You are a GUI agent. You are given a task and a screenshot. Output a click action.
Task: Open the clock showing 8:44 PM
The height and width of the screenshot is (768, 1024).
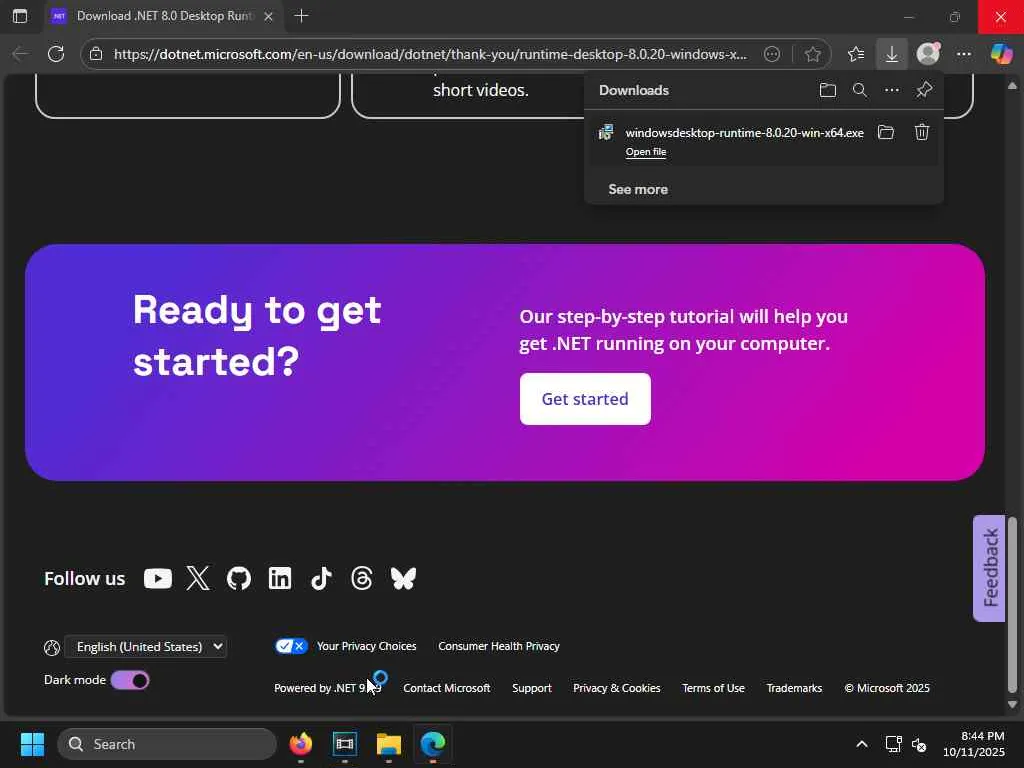(x=974, y=744)
